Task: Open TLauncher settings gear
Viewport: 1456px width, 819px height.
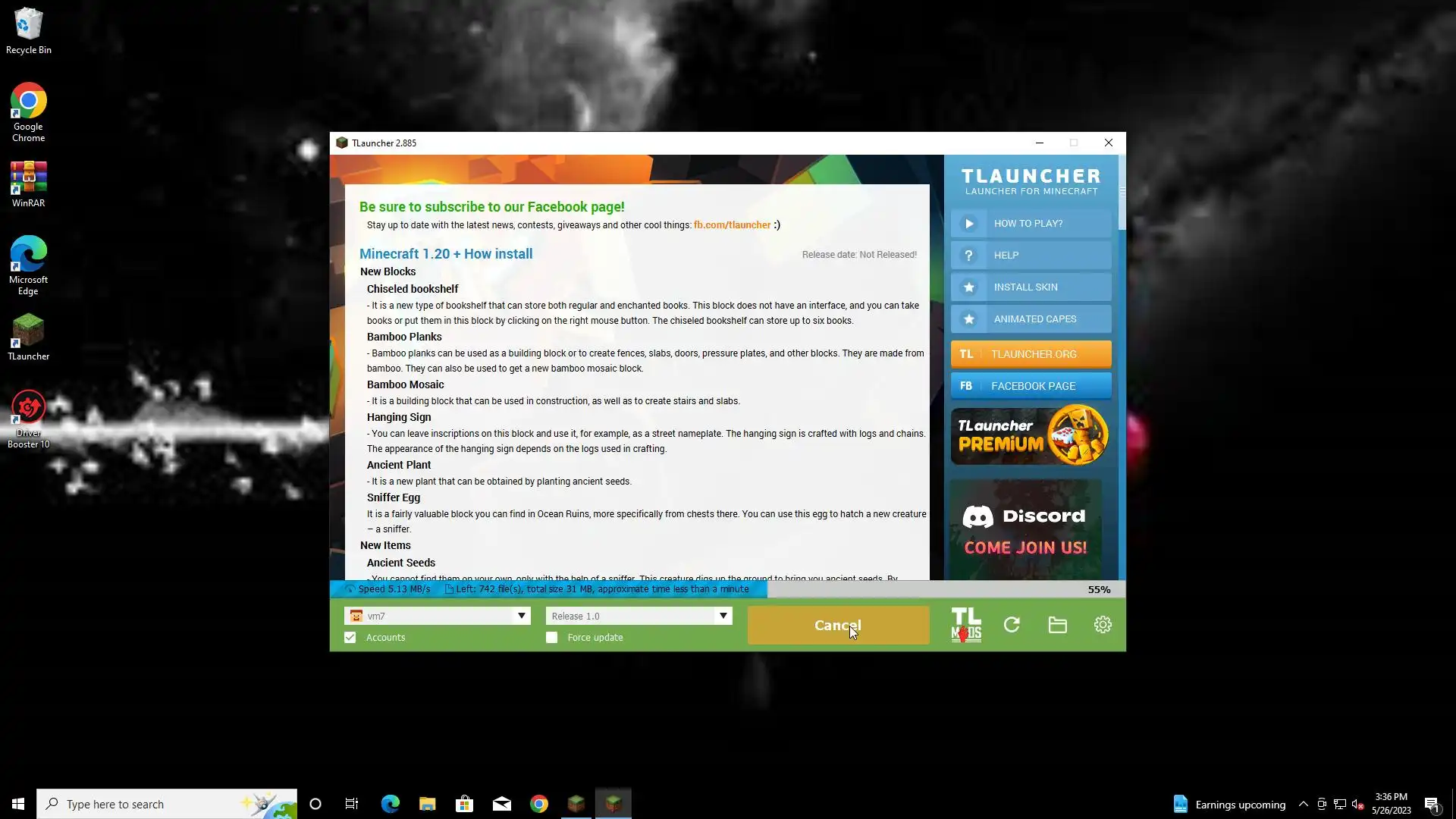Action: 1103,625
